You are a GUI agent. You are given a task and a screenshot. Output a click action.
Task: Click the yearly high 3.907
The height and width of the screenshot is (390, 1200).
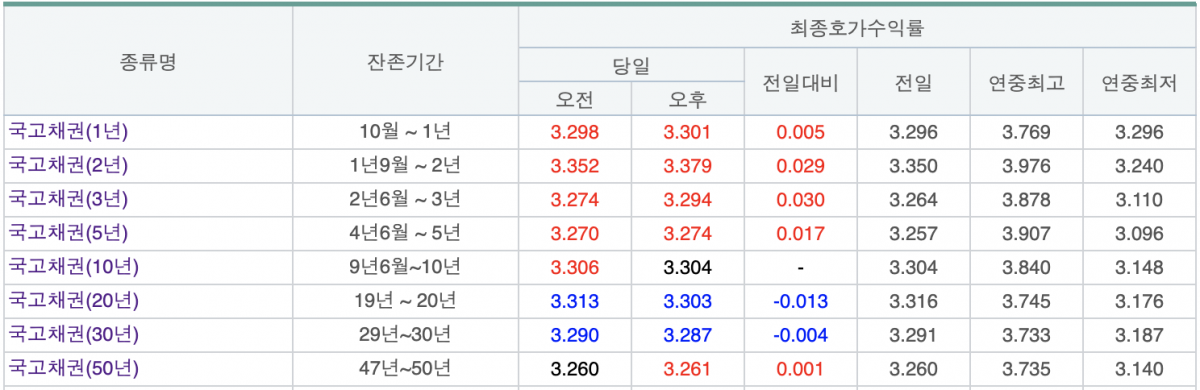point(1026,234)
